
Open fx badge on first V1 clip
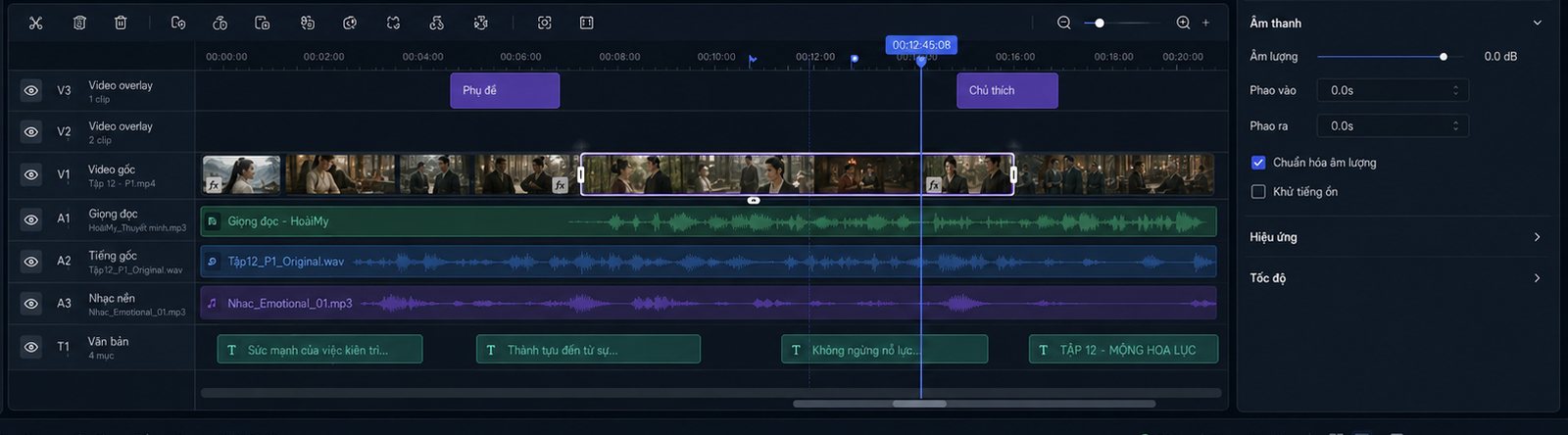(214, 184)
